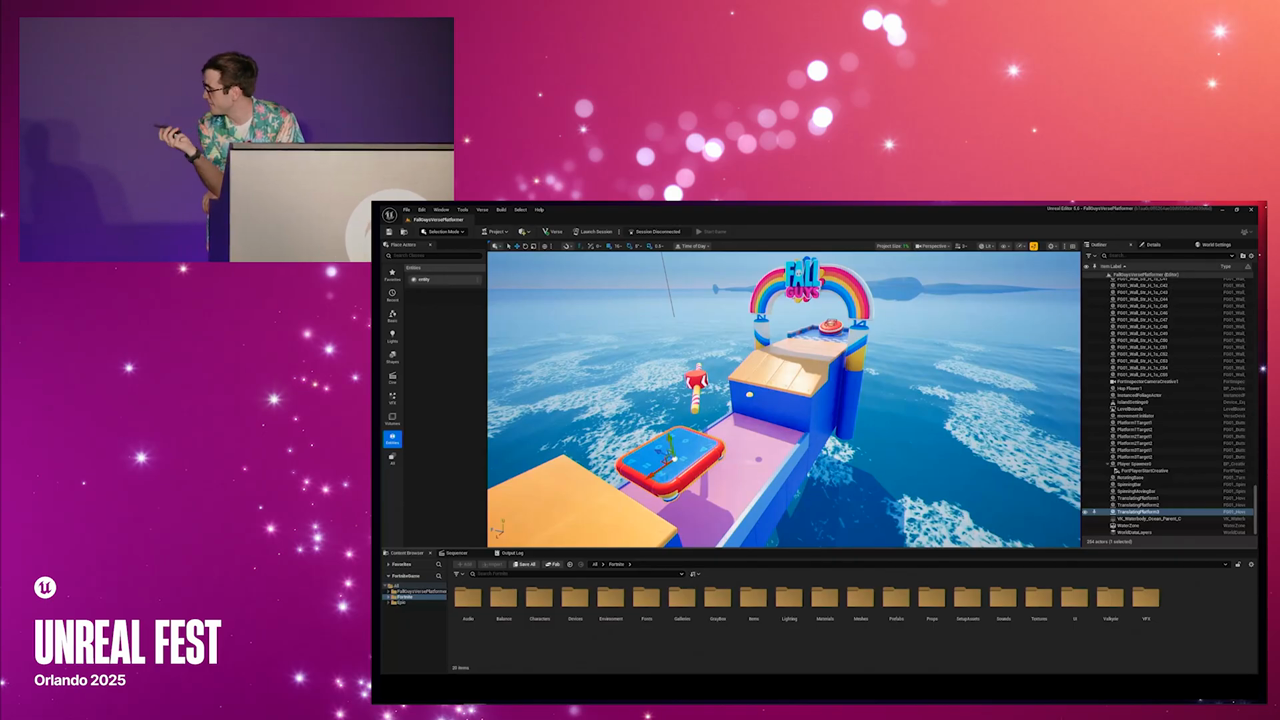The width and height of the screenshot is (1280, 720).
Task: Open the Build menu
Action: [x=501, y=210]
